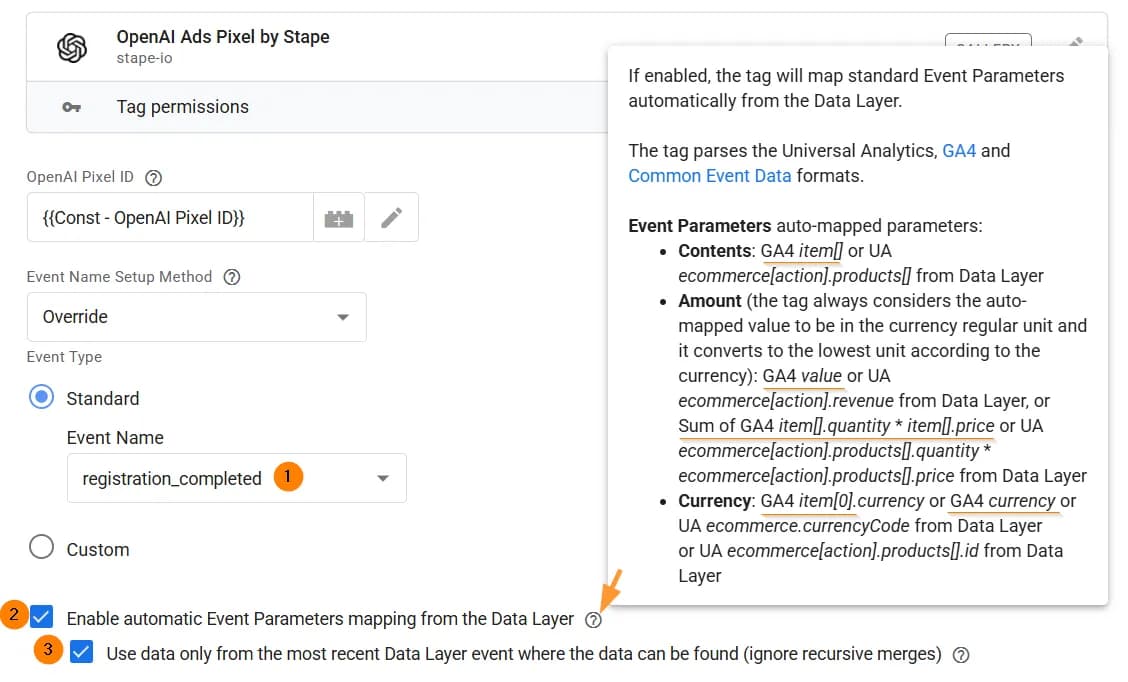
Task: Open the Common Event Data link
Action: (709, 176)
